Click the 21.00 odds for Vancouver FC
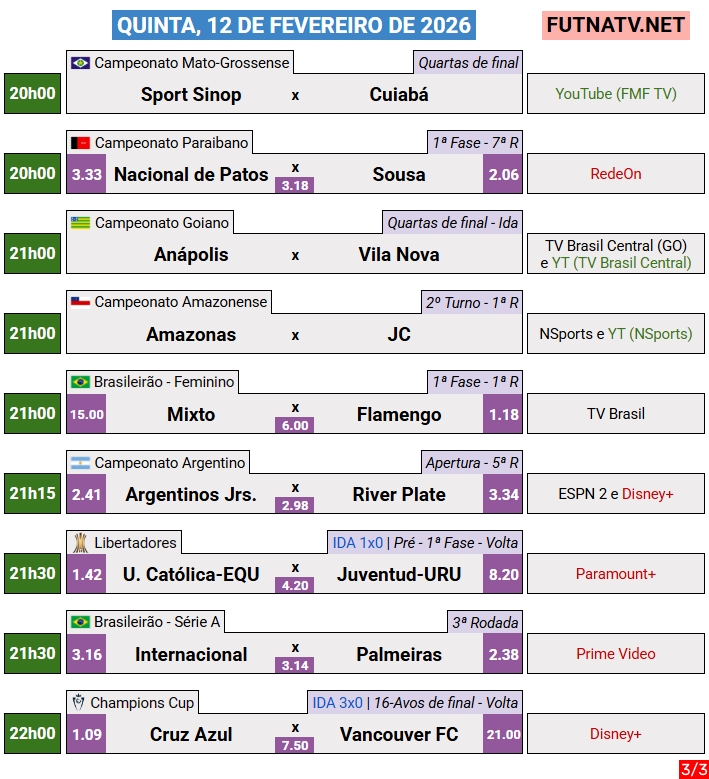The width and height of the screenshot is (709, 779). point(502,734)
